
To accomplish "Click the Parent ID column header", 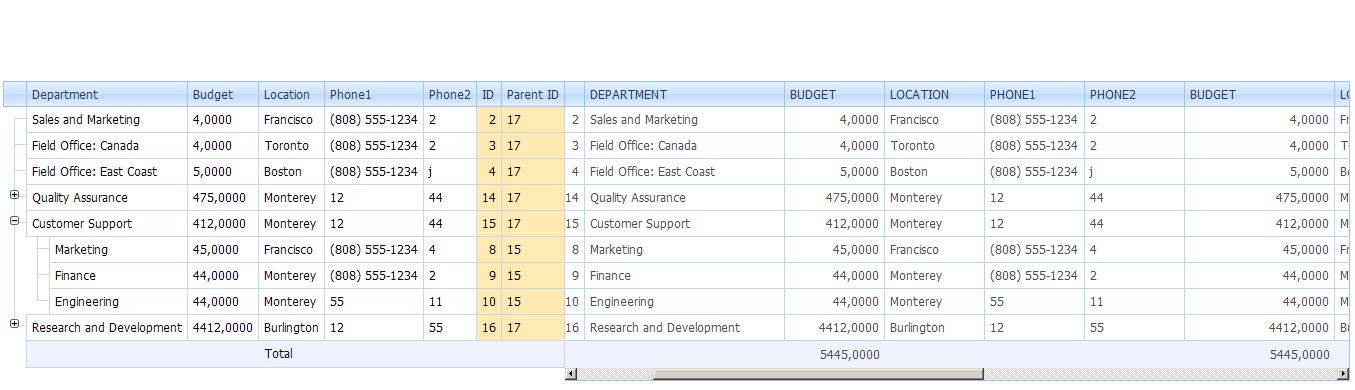I will [533, 94].
